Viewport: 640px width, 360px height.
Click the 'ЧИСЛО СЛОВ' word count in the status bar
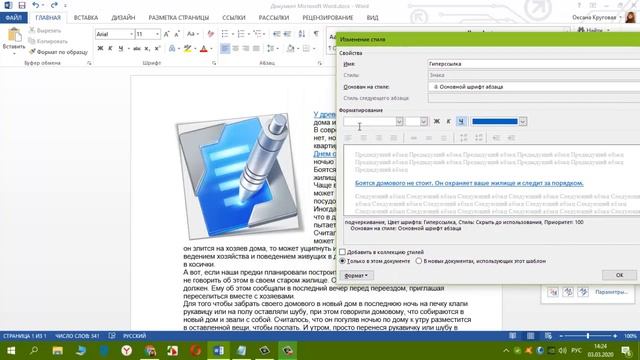tap(77, 336)
